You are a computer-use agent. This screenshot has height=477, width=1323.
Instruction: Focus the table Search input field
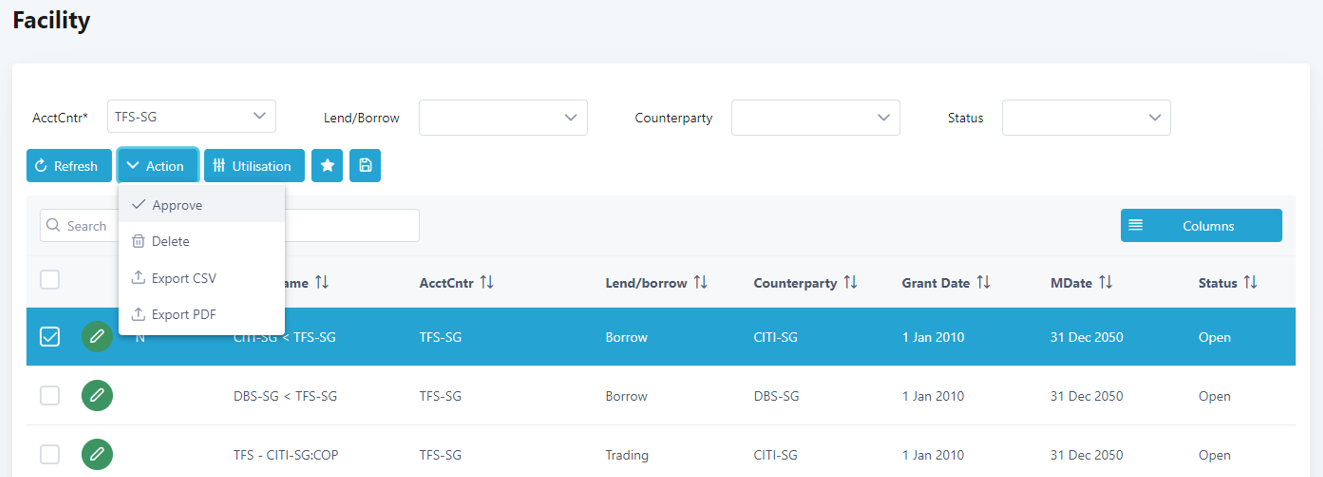[230, 226]
